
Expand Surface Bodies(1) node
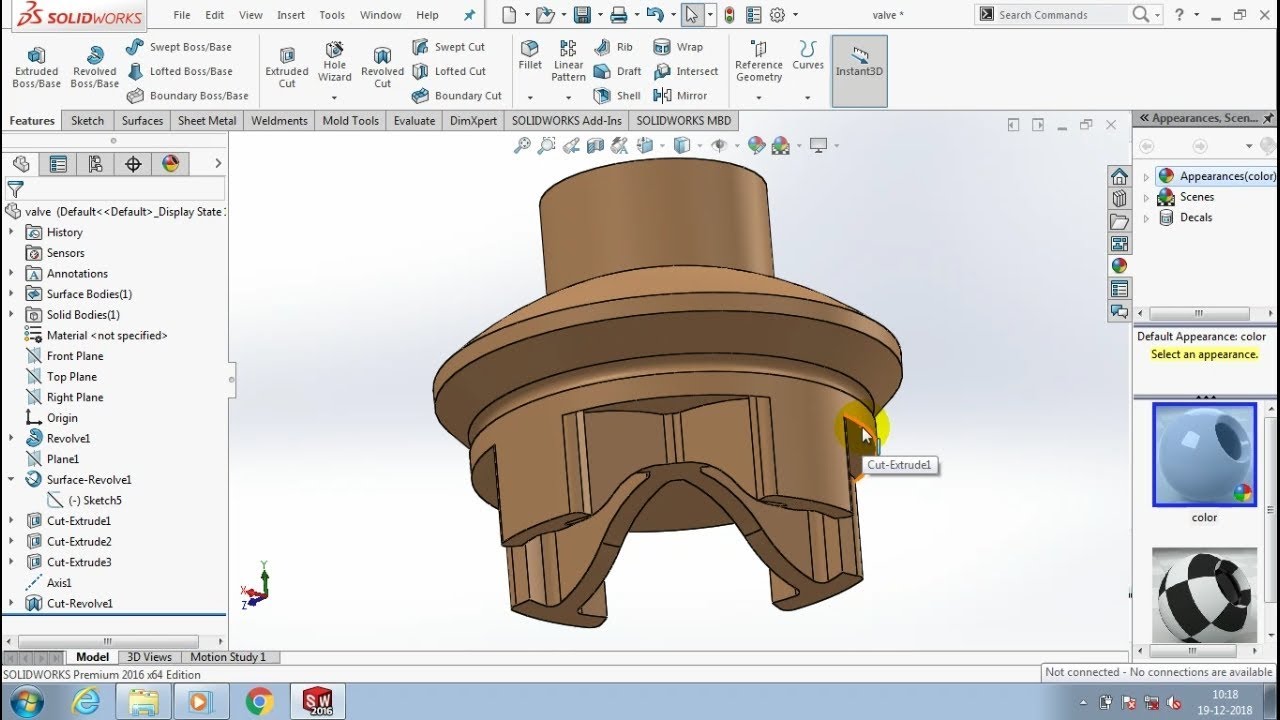[x=11, y=294]
